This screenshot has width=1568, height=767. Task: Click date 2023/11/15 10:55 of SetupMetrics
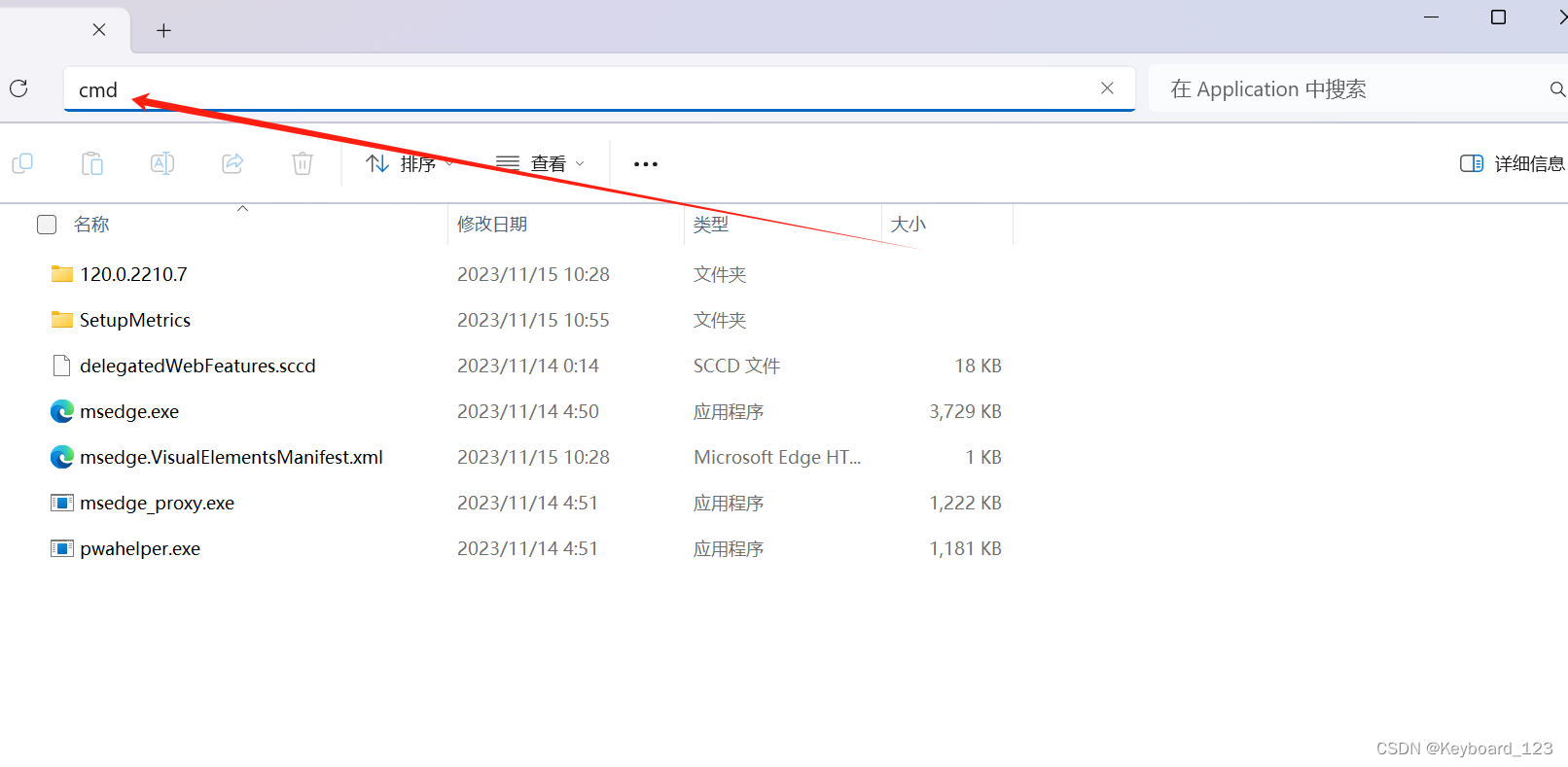tap(533, 320)
